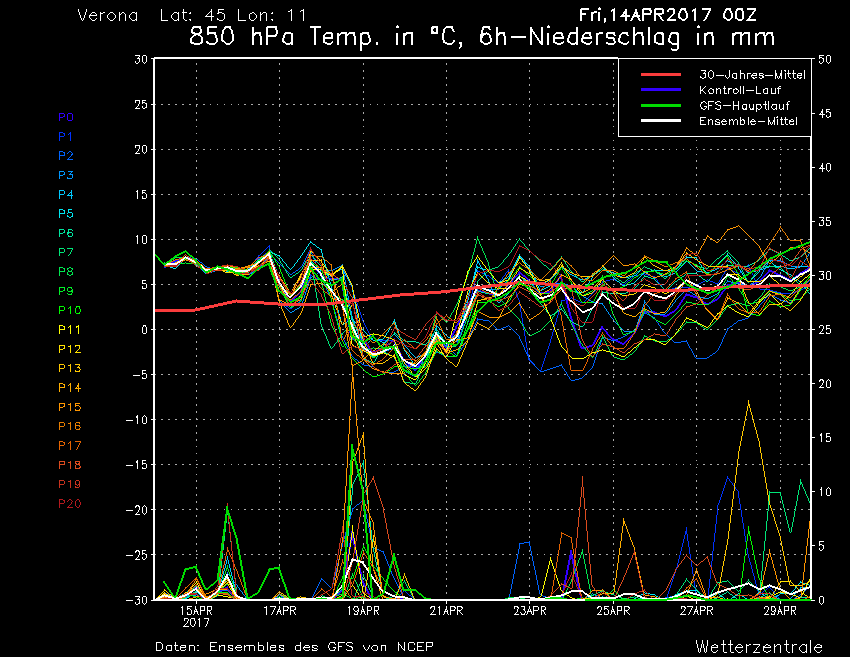850x657 pixels.
Task: Select the "30-Jahres-Mittel" legend label
Action: tap(752, 75)
